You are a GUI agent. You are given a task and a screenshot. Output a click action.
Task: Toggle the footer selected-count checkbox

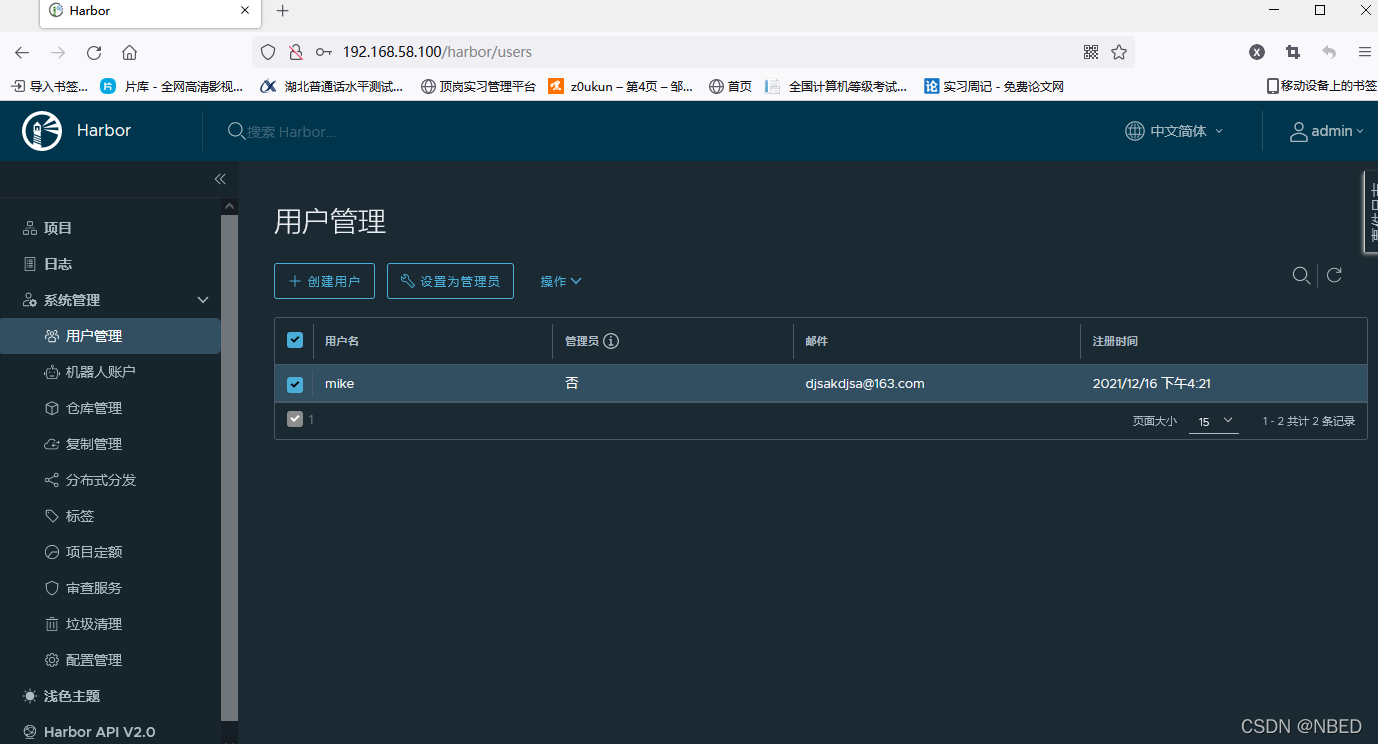pyautogui.click(x=295, y=419)
